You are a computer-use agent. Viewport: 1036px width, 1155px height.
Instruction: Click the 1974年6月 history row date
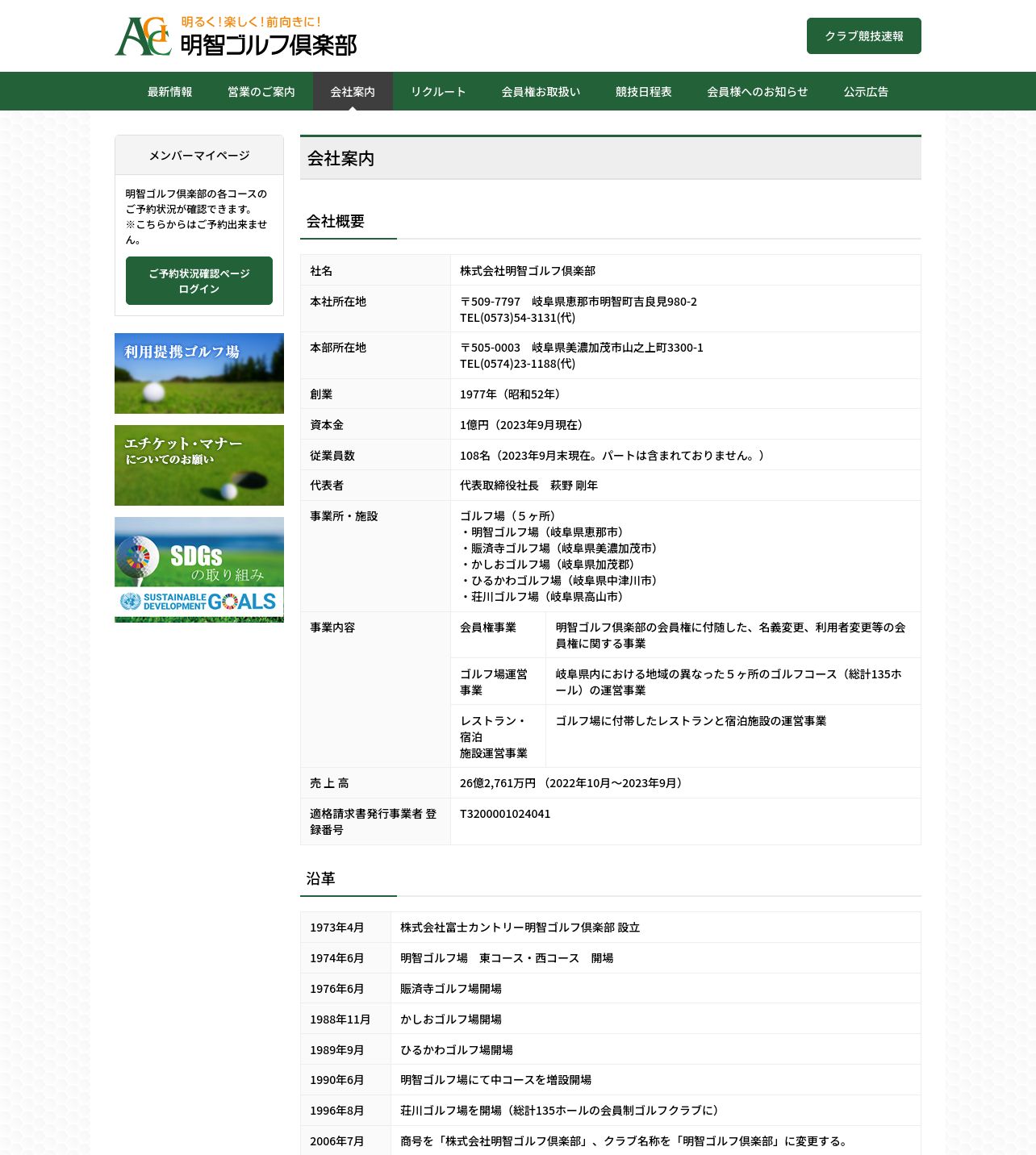click(x=337, y=958)
